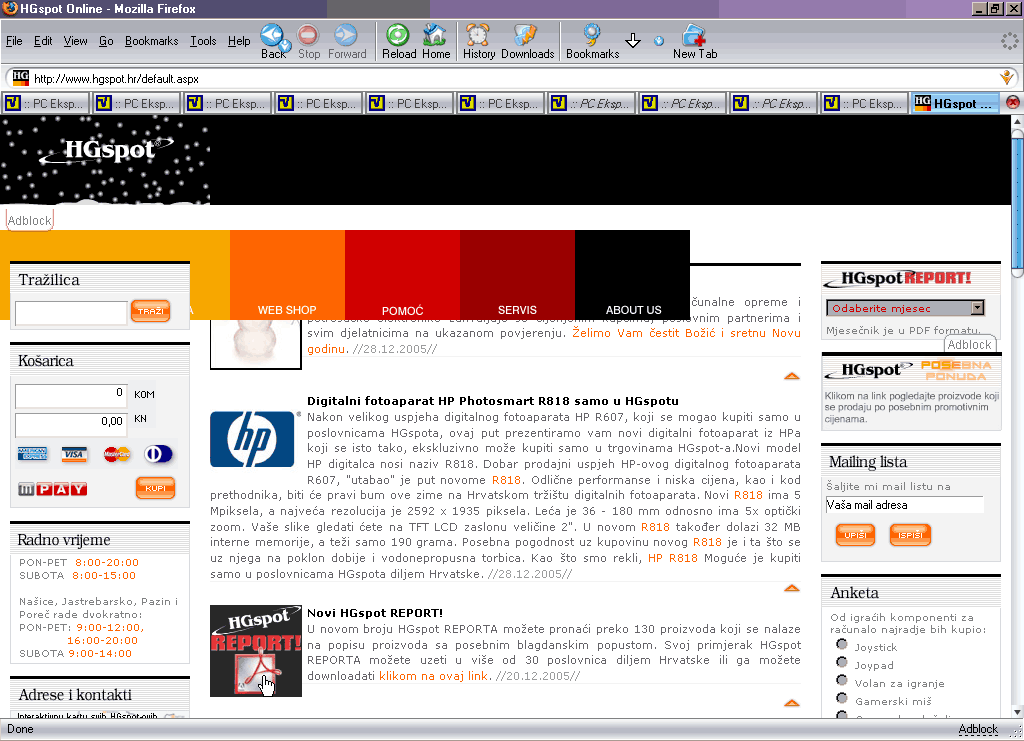Go to the Home page icon
The width and height of the screenshot is (1024, 741).
click(435, 40)
